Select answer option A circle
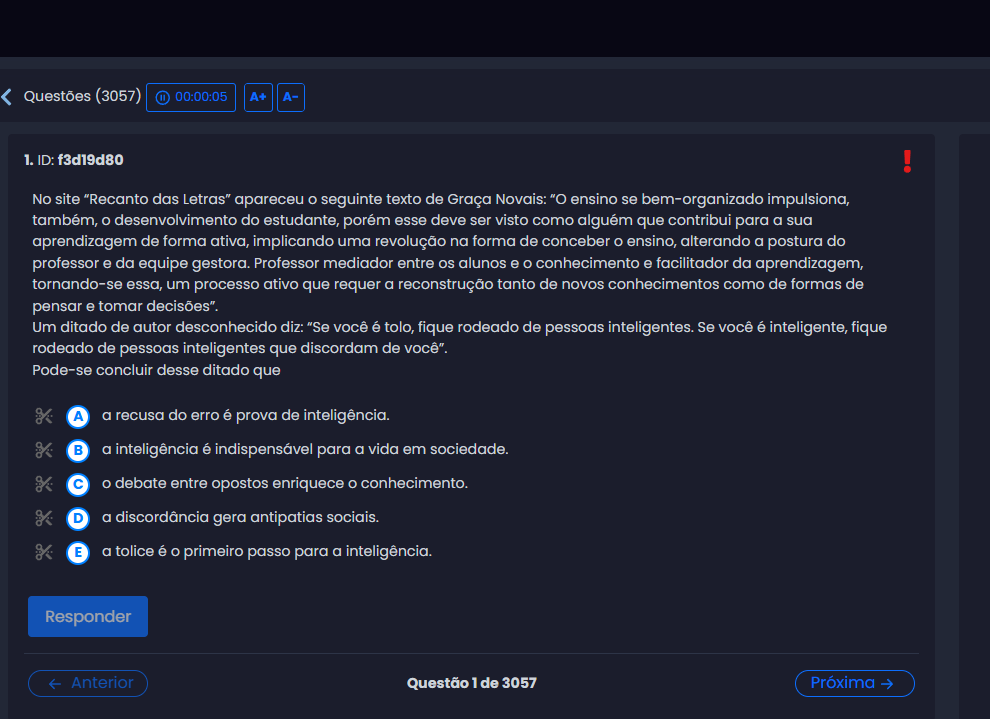The image size is (990, 719). (78, 417)
